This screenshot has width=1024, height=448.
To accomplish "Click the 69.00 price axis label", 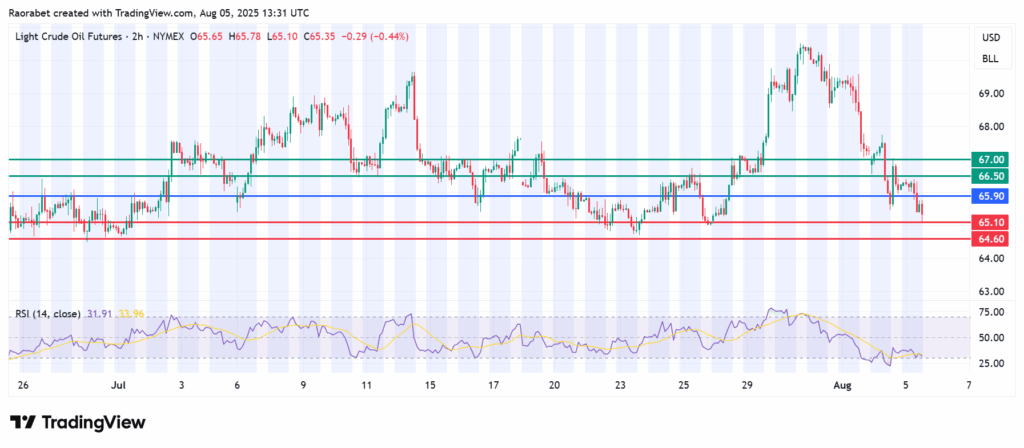I will tap(990, 94).
